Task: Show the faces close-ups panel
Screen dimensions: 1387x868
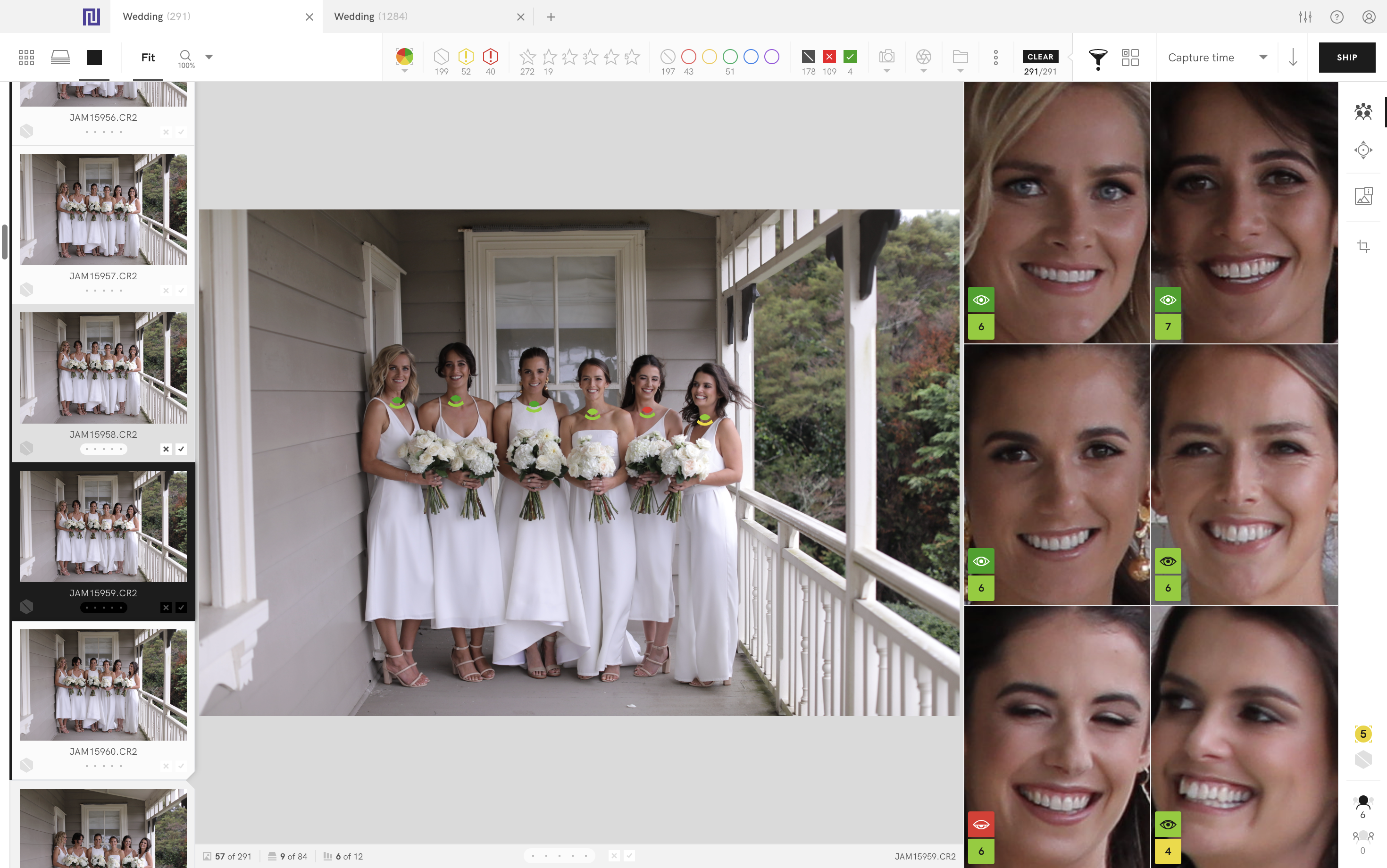Action: pos(1363,111)
